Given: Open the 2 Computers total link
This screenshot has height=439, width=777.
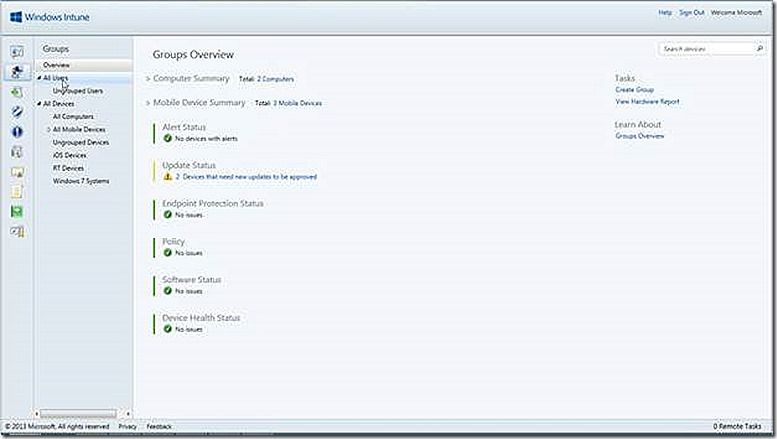Looking at the screenshot, I should (x=276, y=79).
